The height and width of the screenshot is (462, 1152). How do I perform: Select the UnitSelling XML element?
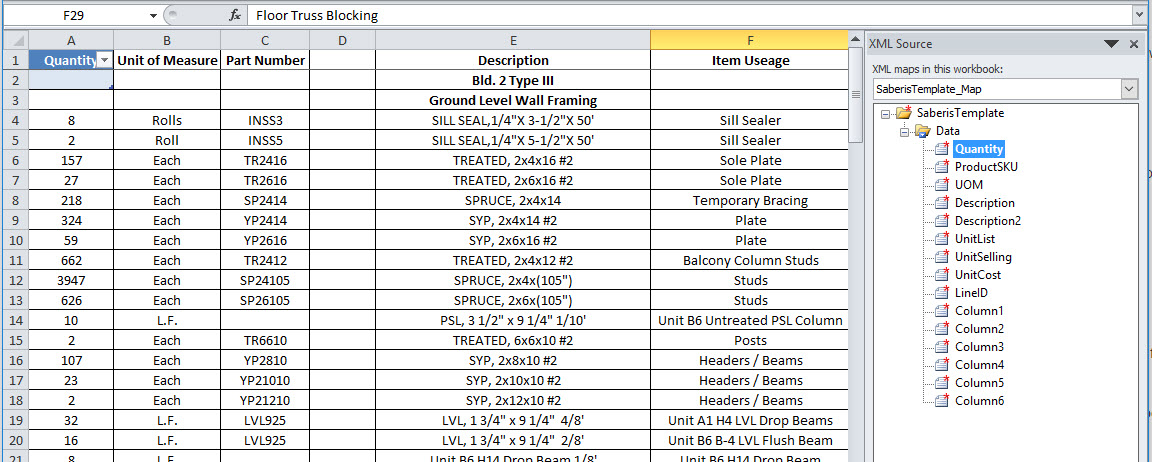[x=983, y=257]
